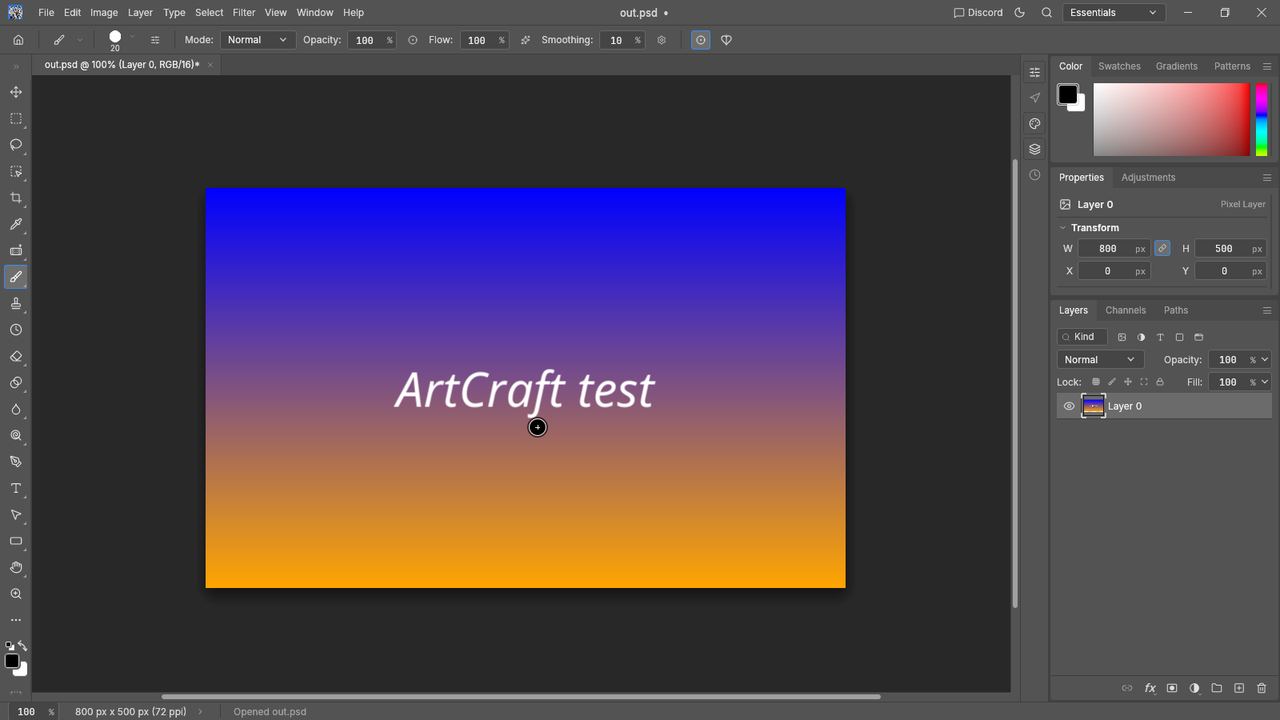Open the Filter menu
This screenshot has width=1280, height=720.
244,13
